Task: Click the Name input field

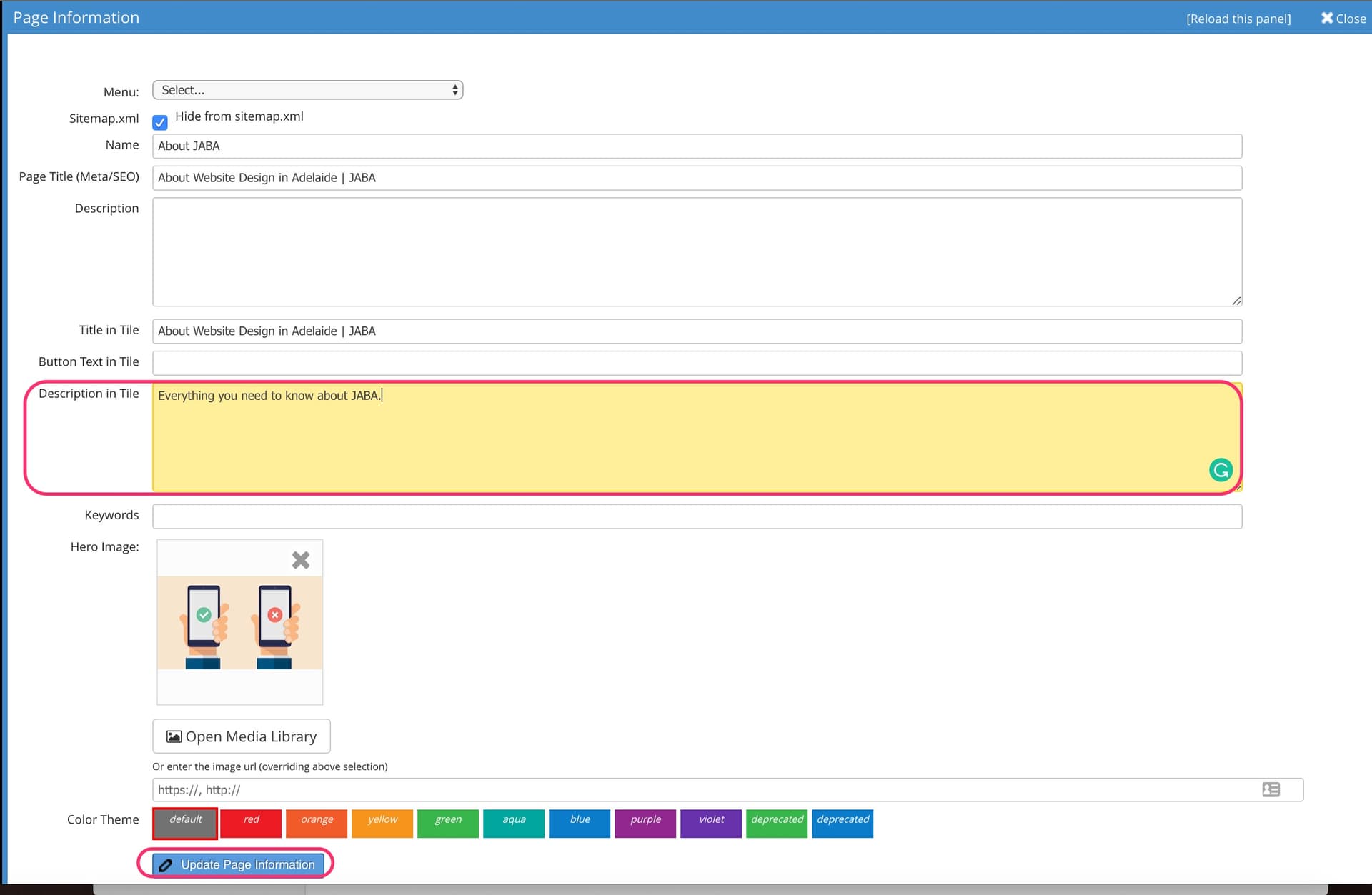Action: [697, 146]
